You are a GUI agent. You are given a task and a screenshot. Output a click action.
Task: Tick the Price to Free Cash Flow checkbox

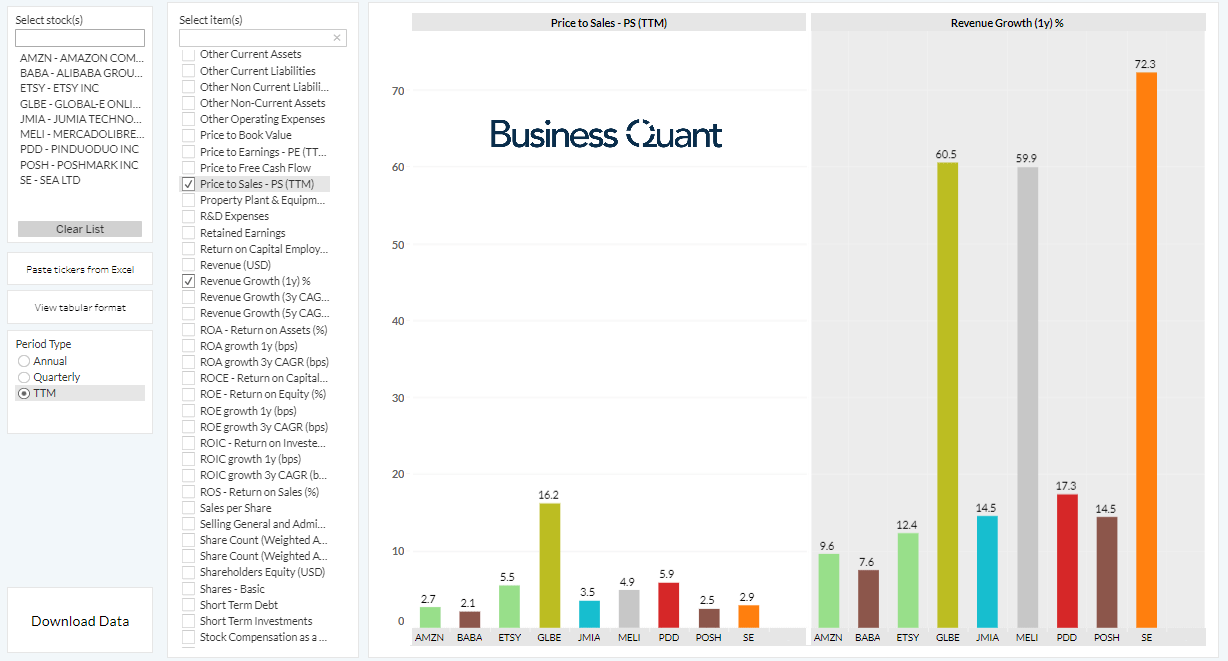189,168
